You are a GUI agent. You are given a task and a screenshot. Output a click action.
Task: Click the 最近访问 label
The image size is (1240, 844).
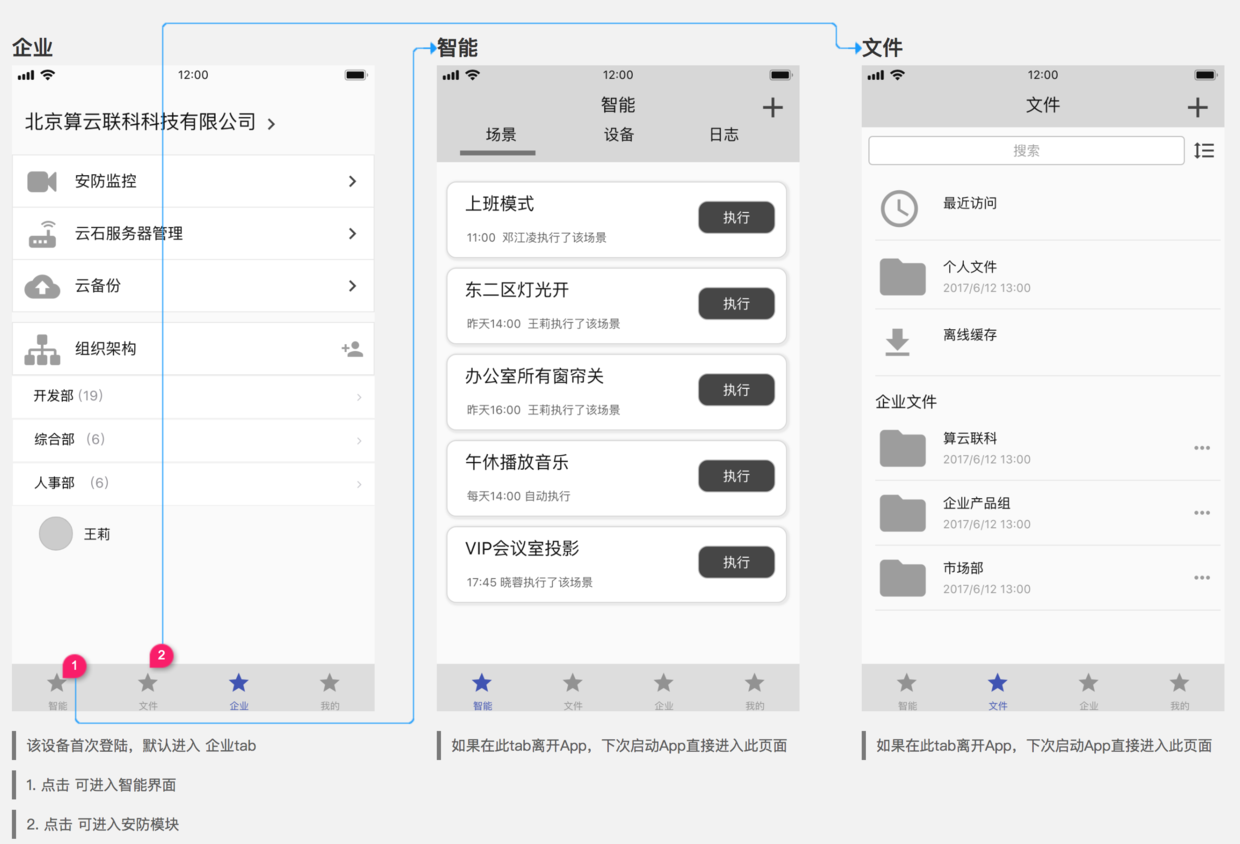(970, 203)
